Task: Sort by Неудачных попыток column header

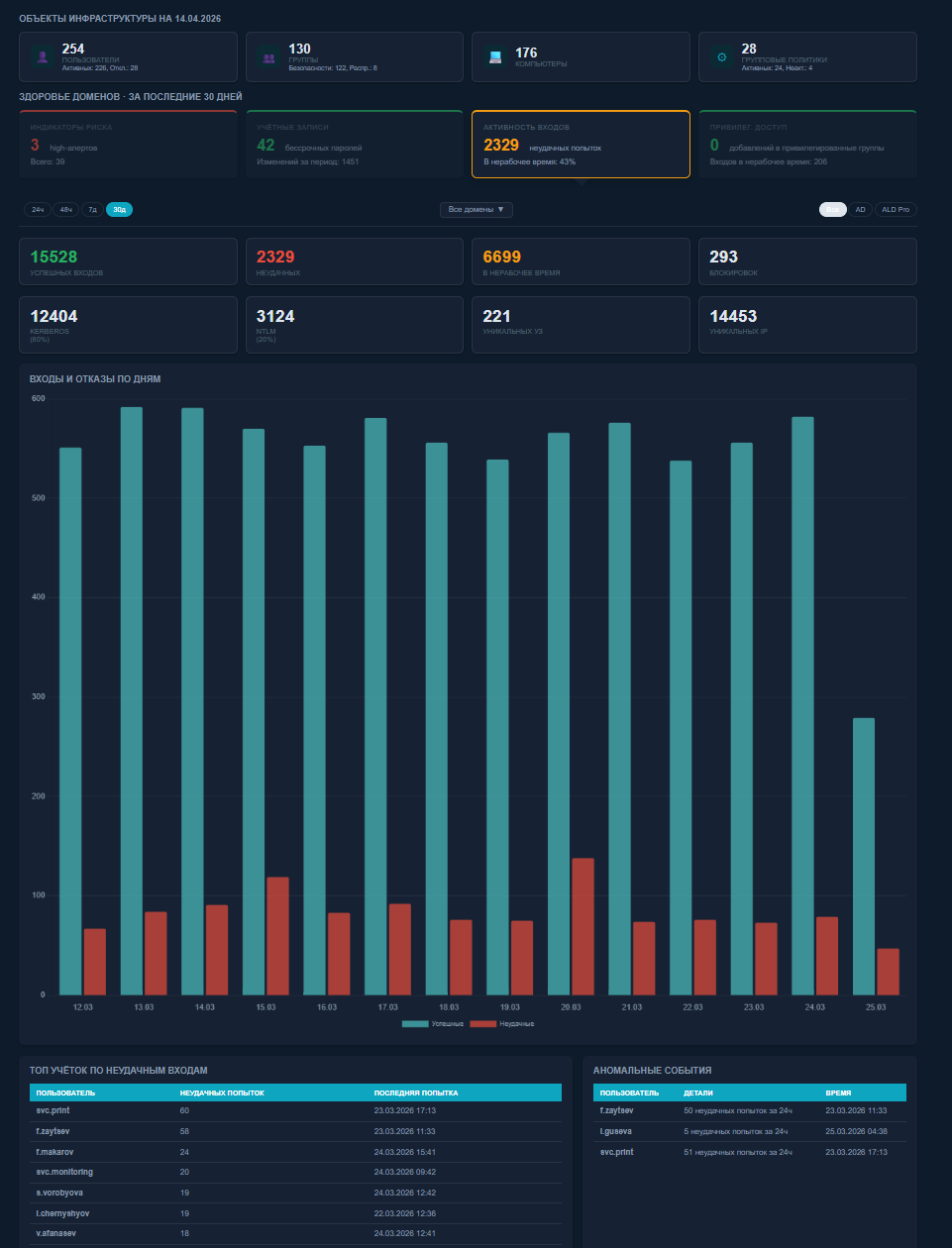Action: click(222, 1092)
